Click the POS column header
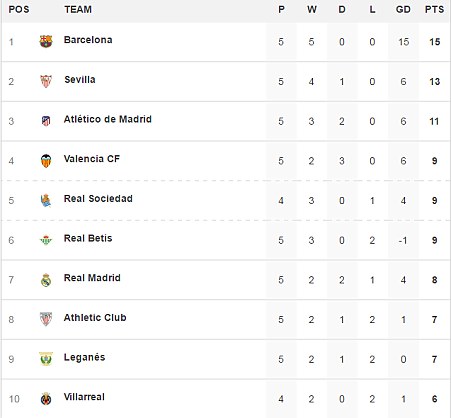The height and width of the screenshot is (418, 451). [19, 9]
